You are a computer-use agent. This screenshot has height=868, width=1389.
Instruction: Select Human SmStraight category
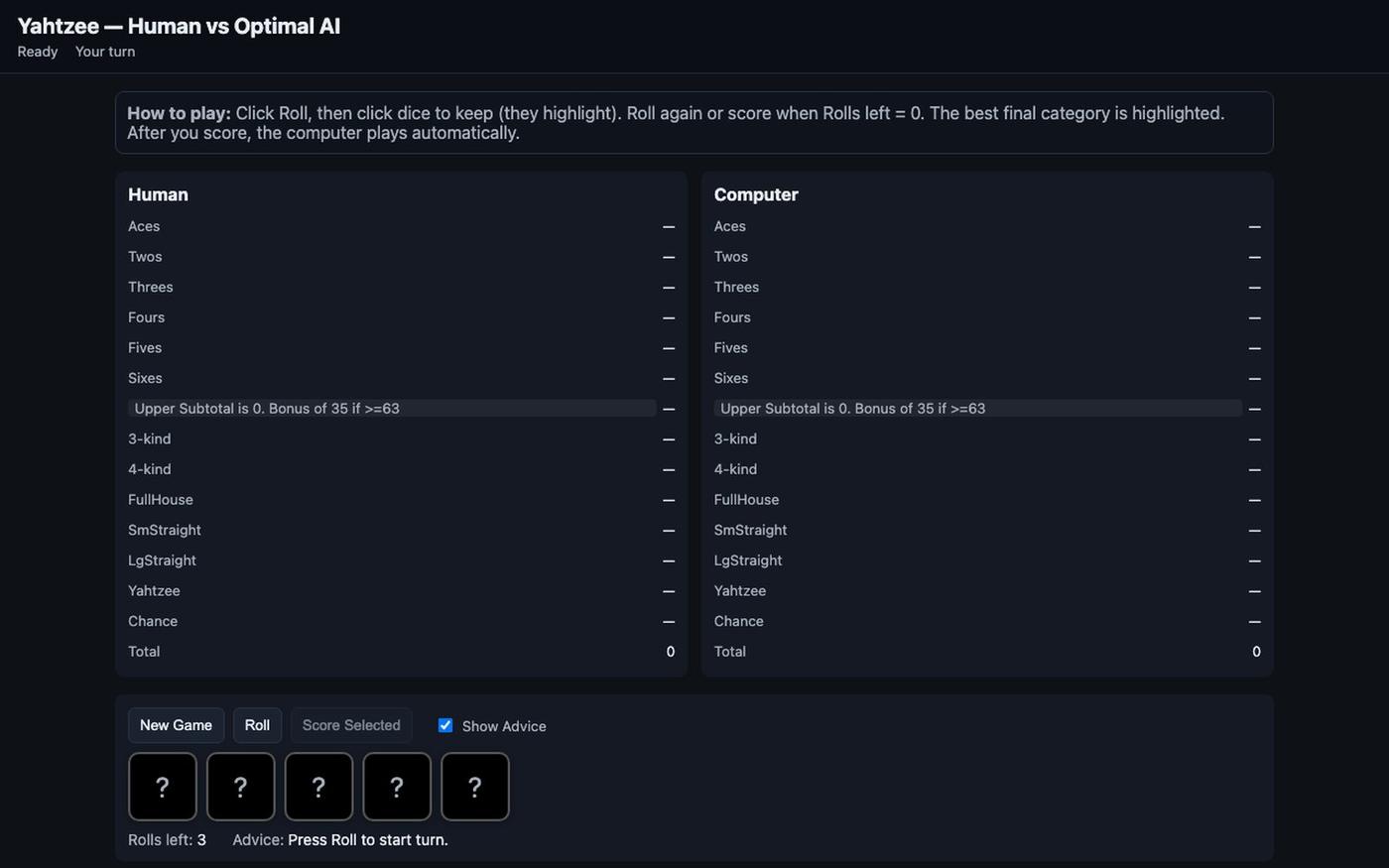pyautogui.click(x=401, y=530)
